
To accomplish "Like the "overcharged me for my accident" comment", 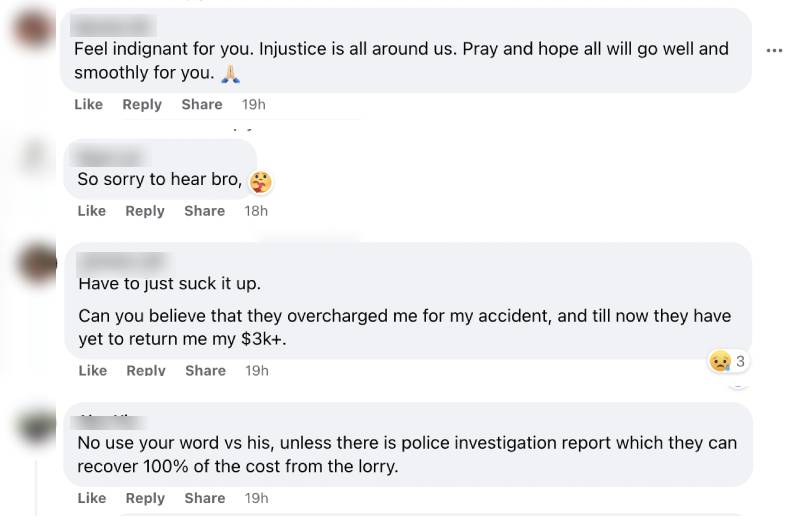I will [x=92, y=370].
